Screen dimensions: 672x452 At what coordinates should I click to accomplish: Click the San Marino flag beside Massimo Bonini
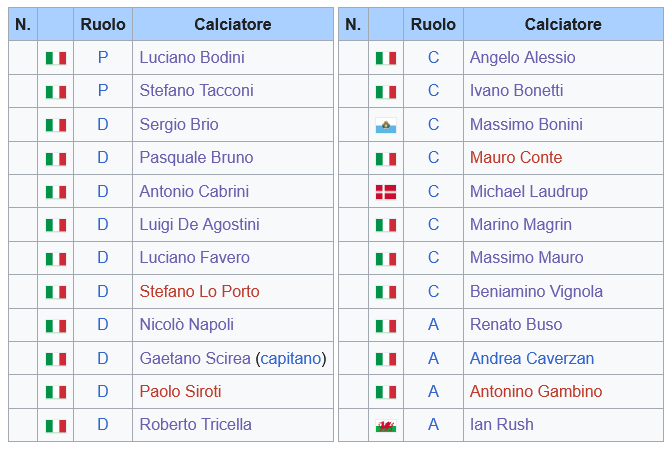pos(385,125)
